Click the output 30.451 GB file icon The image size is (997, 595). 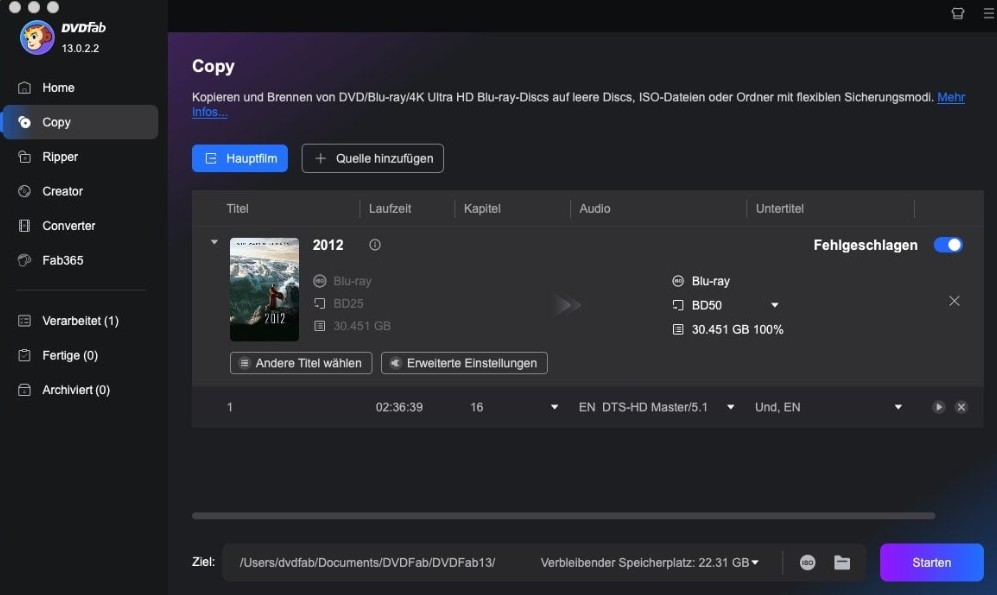(x=678, y=329)
